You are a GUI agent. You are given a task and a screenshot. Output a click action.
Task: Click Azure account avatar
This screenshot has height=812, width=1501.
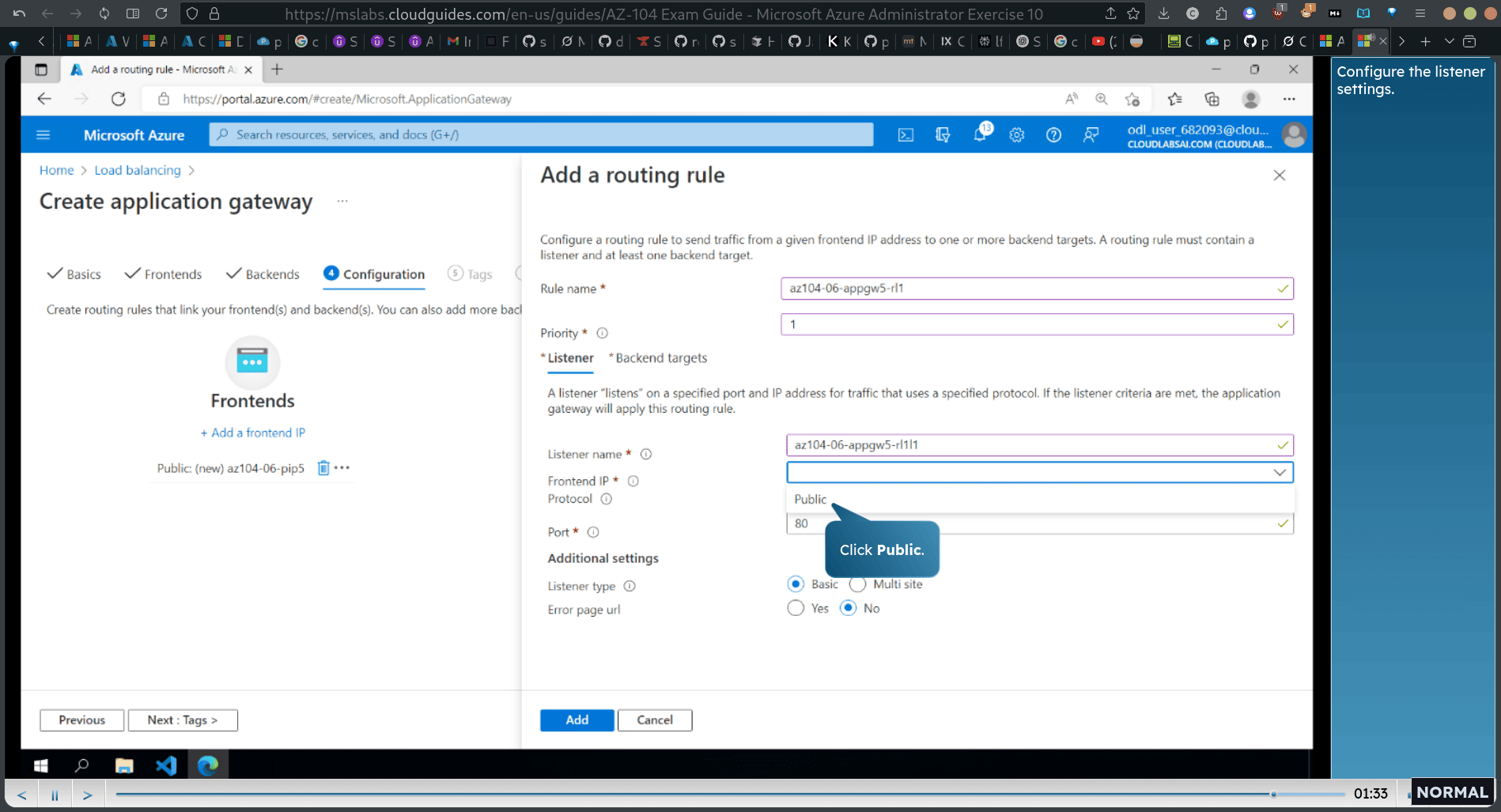coord(1294,135)
